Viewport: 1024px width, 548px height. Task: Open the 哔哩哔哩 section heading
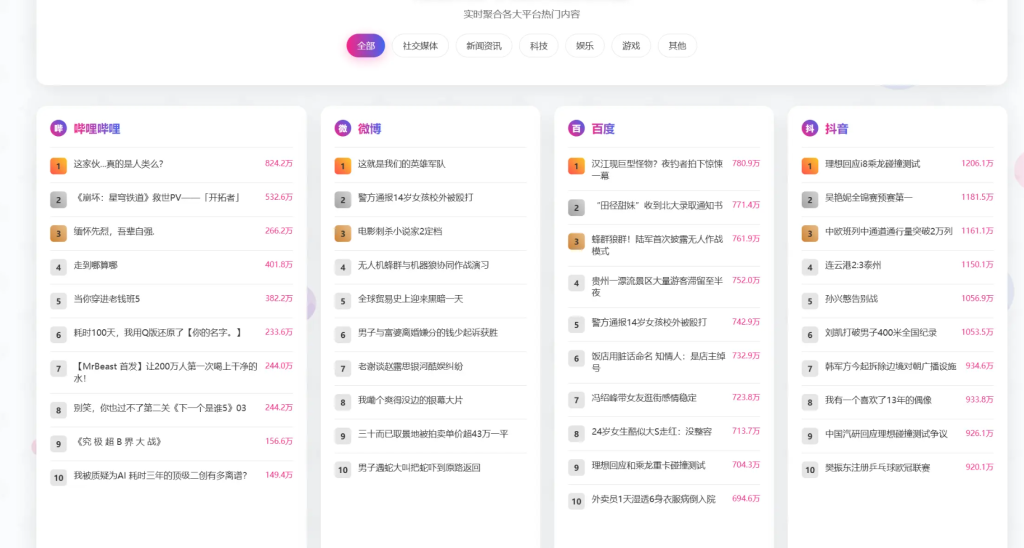tap(97, 129)
